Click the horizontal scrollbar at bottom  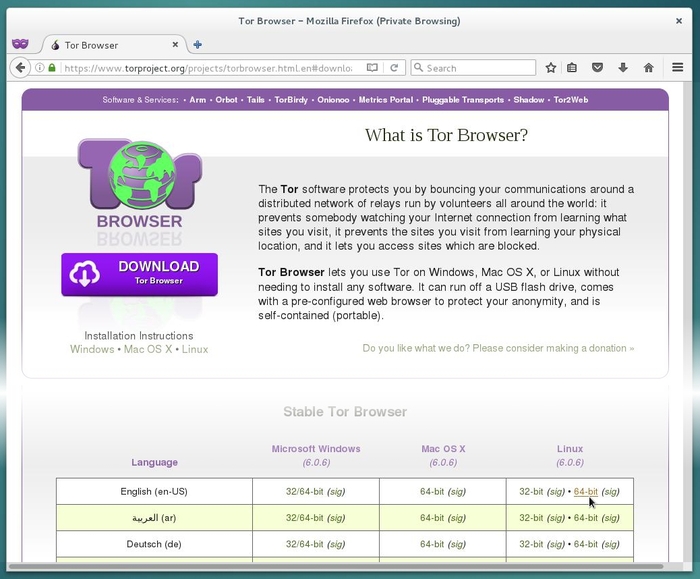[x=336, y=567]
